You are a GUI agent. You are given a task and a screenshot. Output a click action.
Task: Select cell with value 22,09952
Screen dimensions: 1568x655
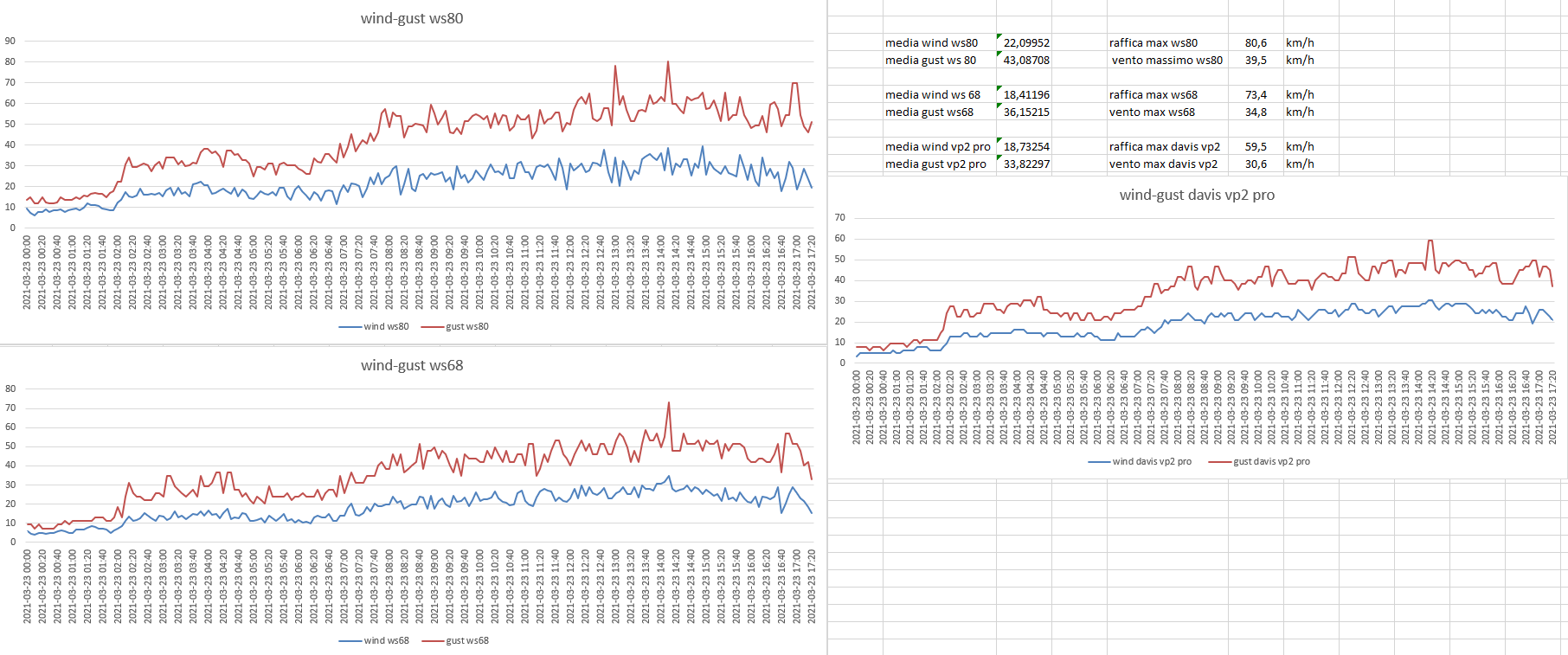1025,42
